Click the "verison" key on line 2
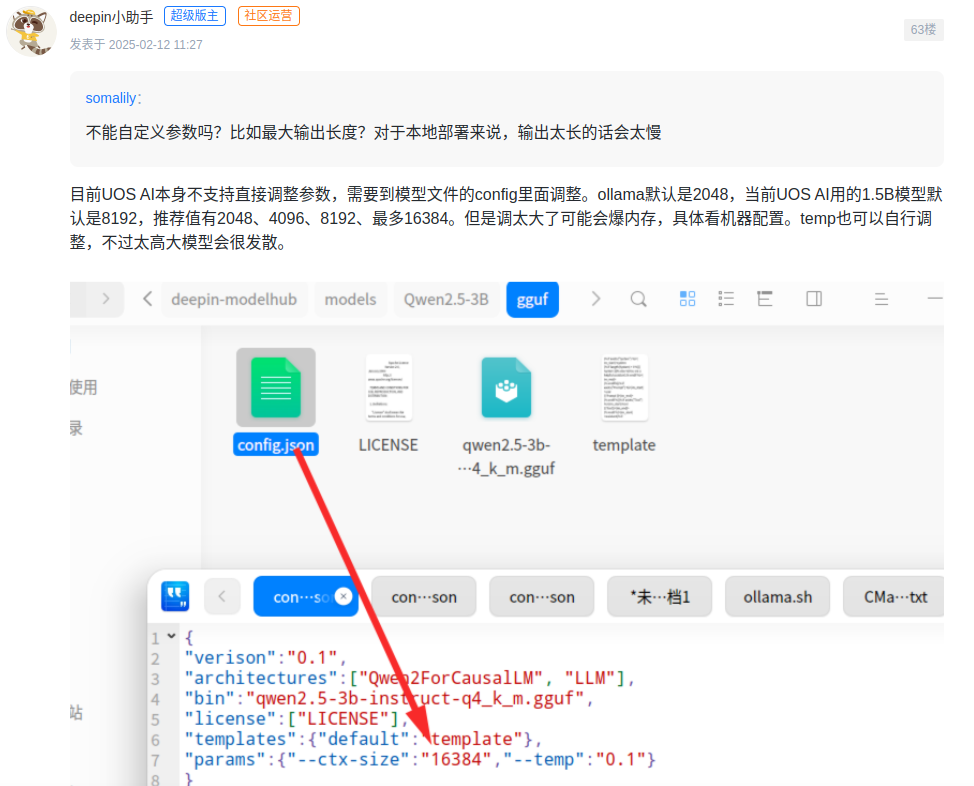Image resolution: width=974 pixels, height=786 pixels. 230,657
